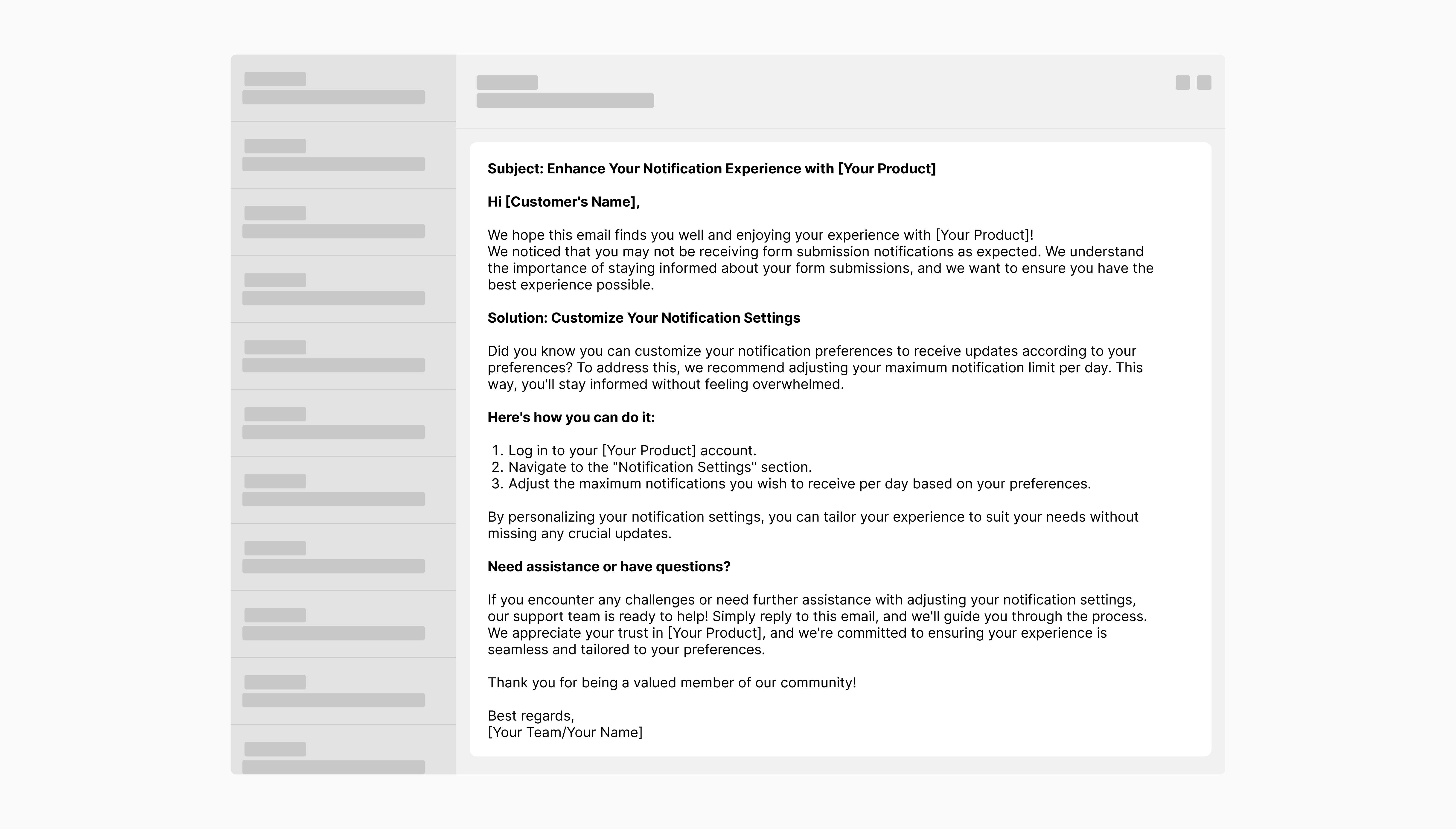This screenshot has height=829, width=1456.
Task: Open the first email in the sidebar list
Action: (343, 88)
